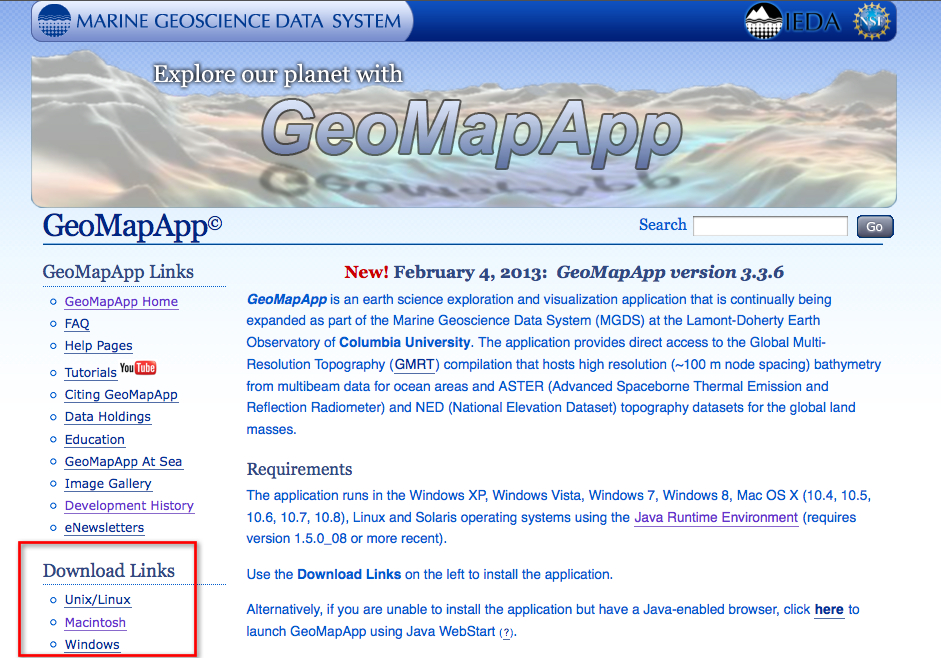Viewport: 941px width, 658px height.
Task: Open the Education link
Action: click(x=94, y=439)
